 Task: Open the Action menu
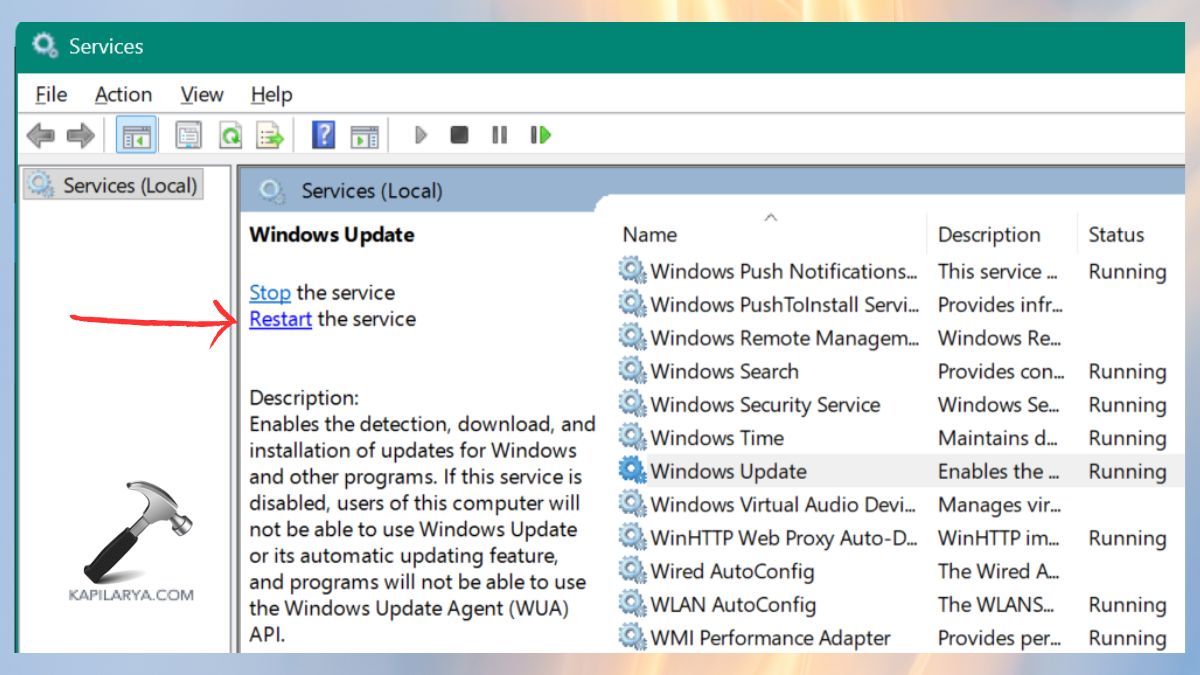(123, 94)
